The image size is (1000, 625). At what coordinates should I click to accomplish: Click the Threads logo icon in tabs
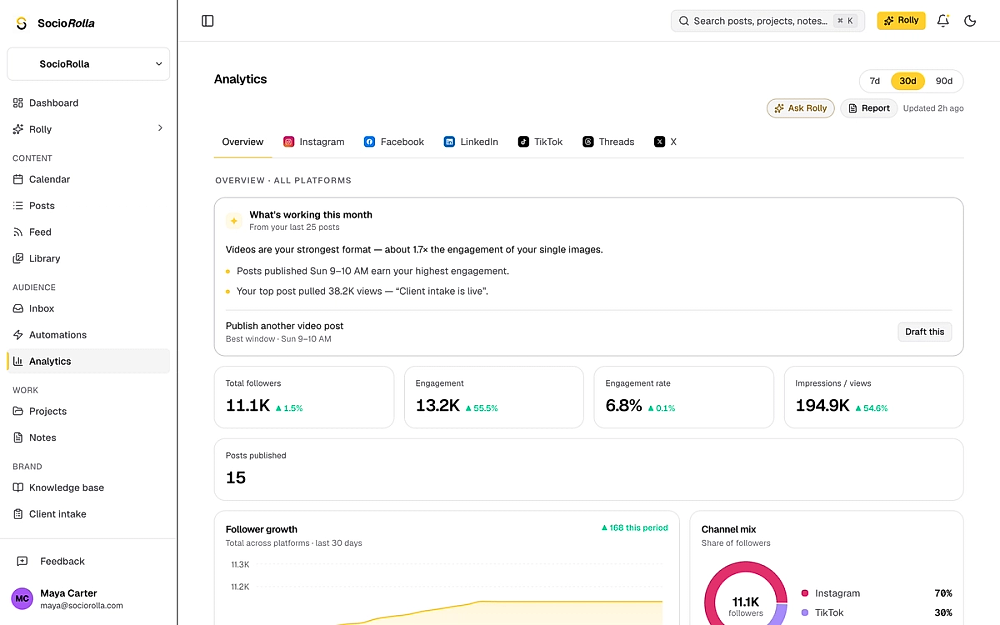coord(588,142)
